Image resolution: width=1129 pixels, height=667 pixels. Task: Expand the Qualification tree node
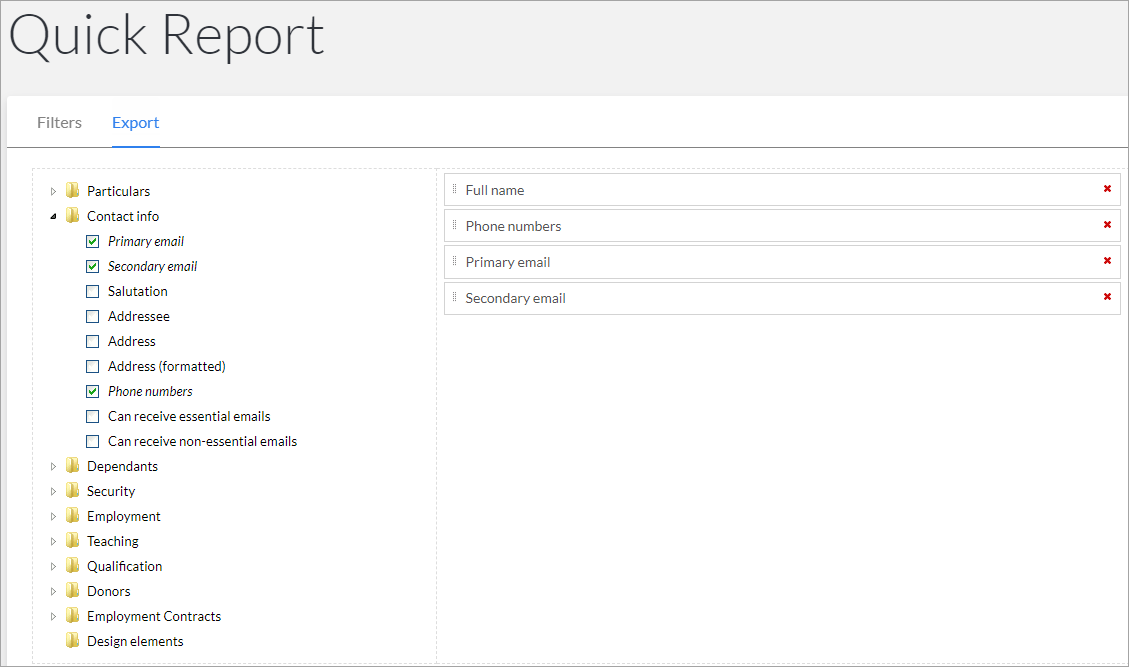point(53,566)
